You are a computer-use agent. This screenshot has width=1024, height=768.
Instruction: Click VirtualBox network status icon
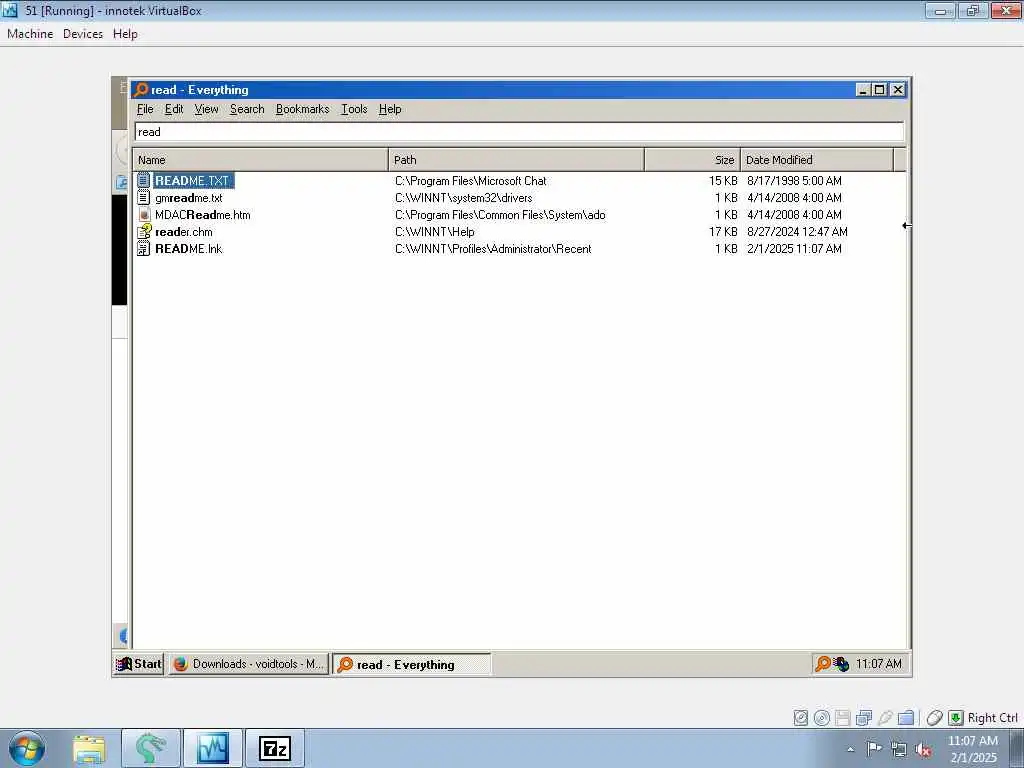point(863,718)
